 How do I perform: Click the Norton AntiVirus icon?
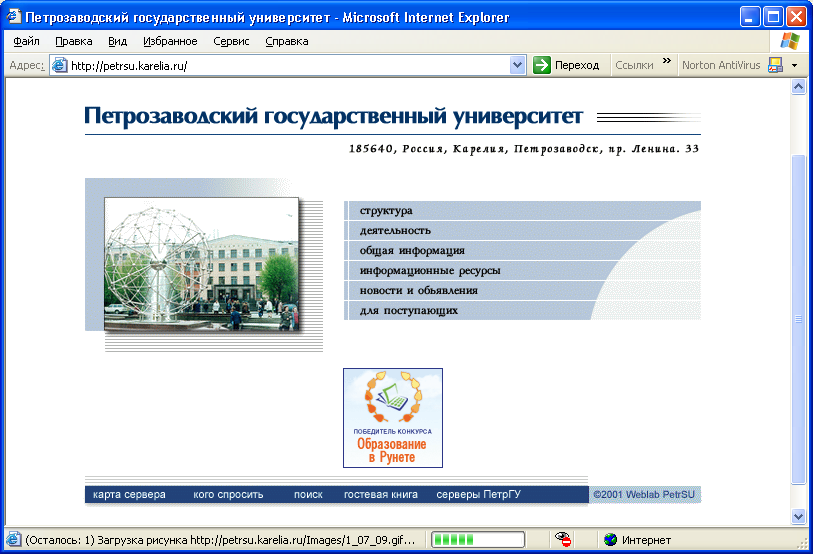point(775,65)
